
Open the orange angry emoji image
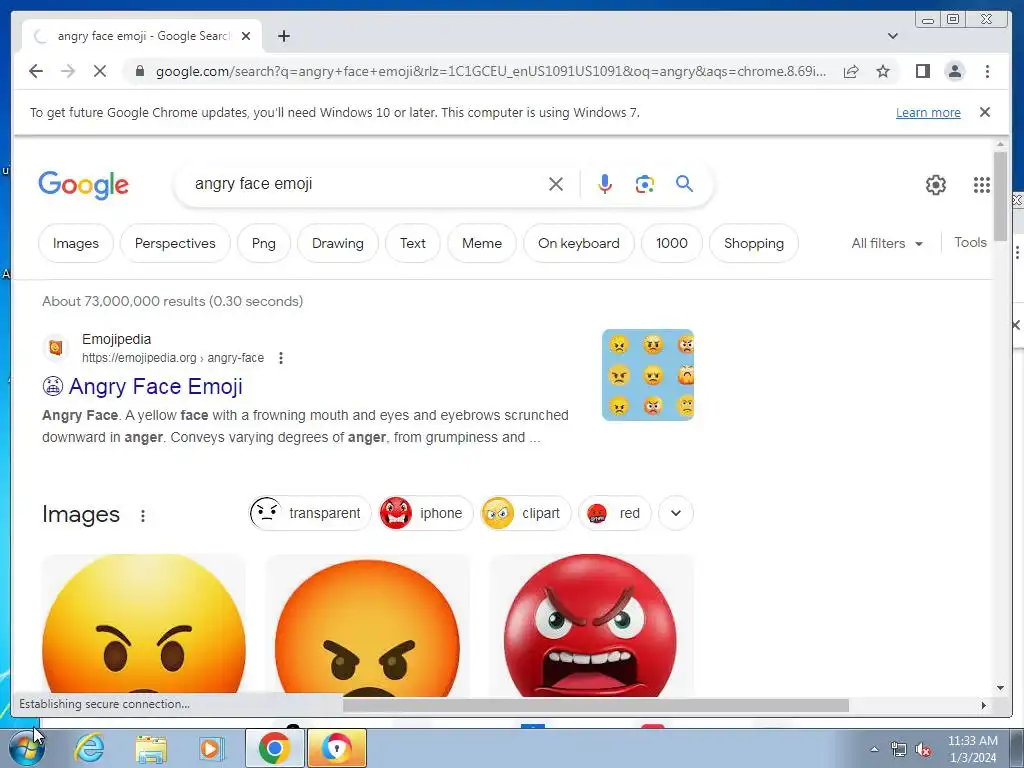point(367,625)
